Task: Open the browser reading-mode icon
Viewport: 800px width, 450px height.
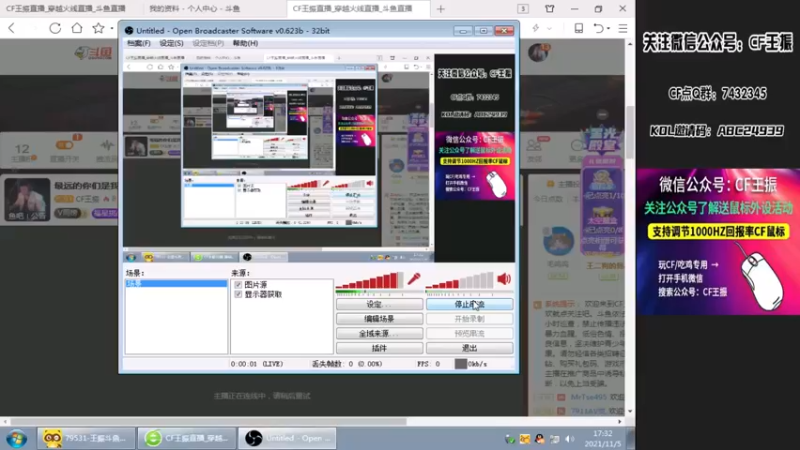Action: point(579,28)
